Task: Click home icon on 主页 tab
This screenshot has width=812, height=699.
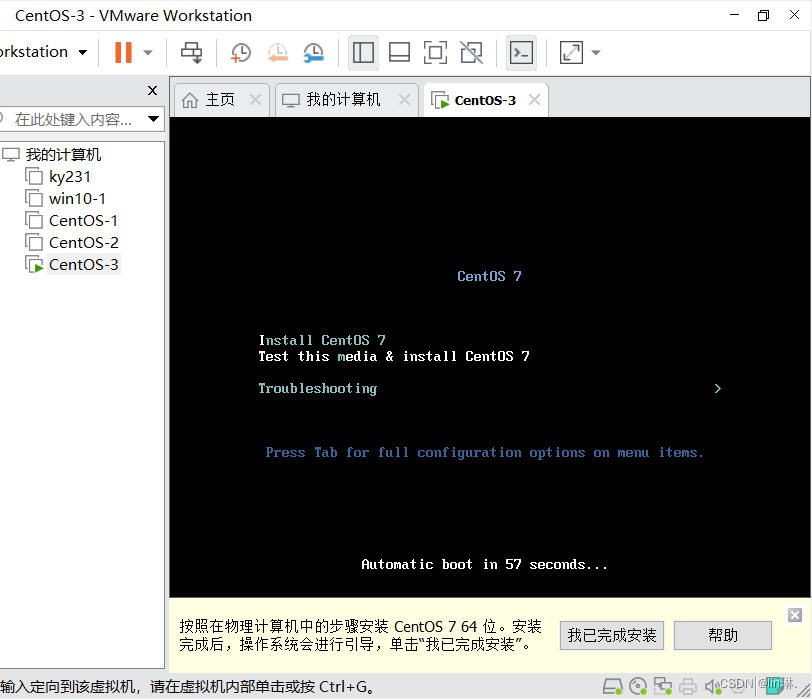Action: point(190,100)
